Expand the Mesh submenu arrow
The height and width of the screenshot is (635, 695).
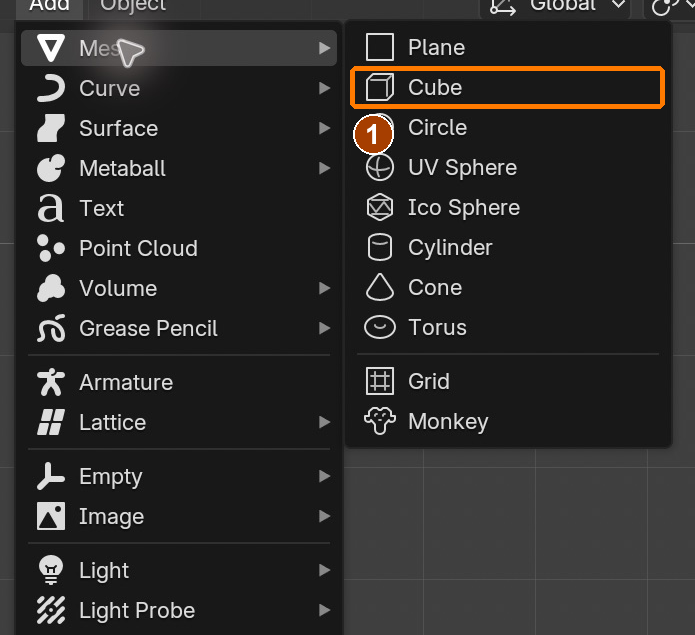[x=324, y=48]
